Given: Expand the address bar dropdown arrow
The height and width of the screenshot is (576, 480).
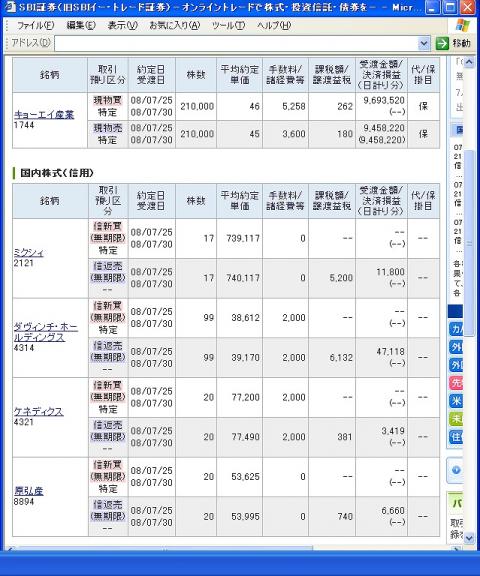Looking at the screenshot, I should (x=424, y=44).
